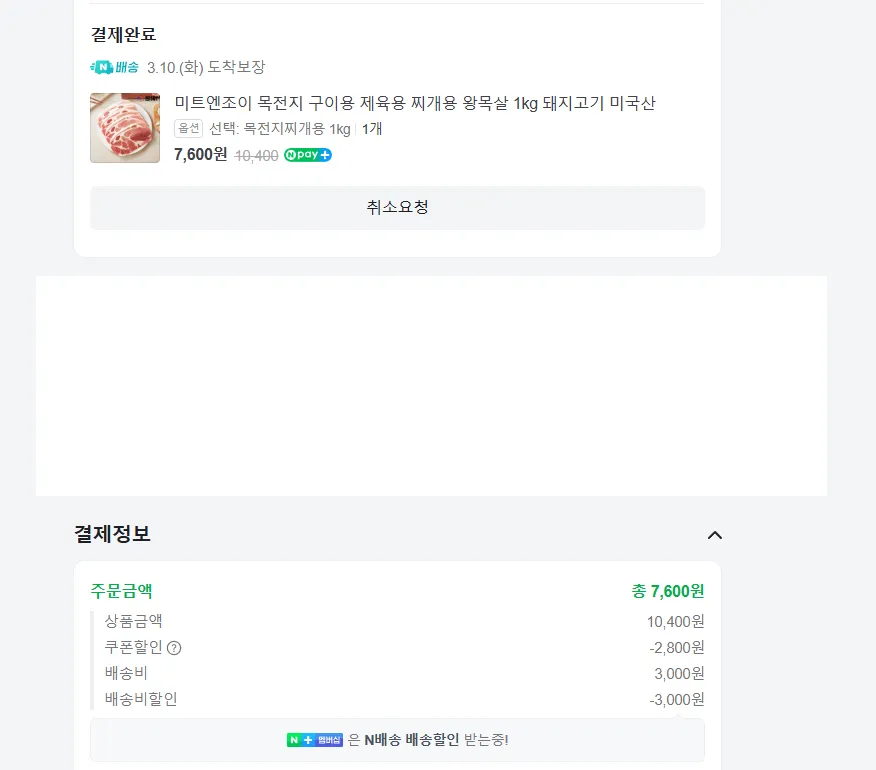Click the 주문금액 label

(121, 591)
